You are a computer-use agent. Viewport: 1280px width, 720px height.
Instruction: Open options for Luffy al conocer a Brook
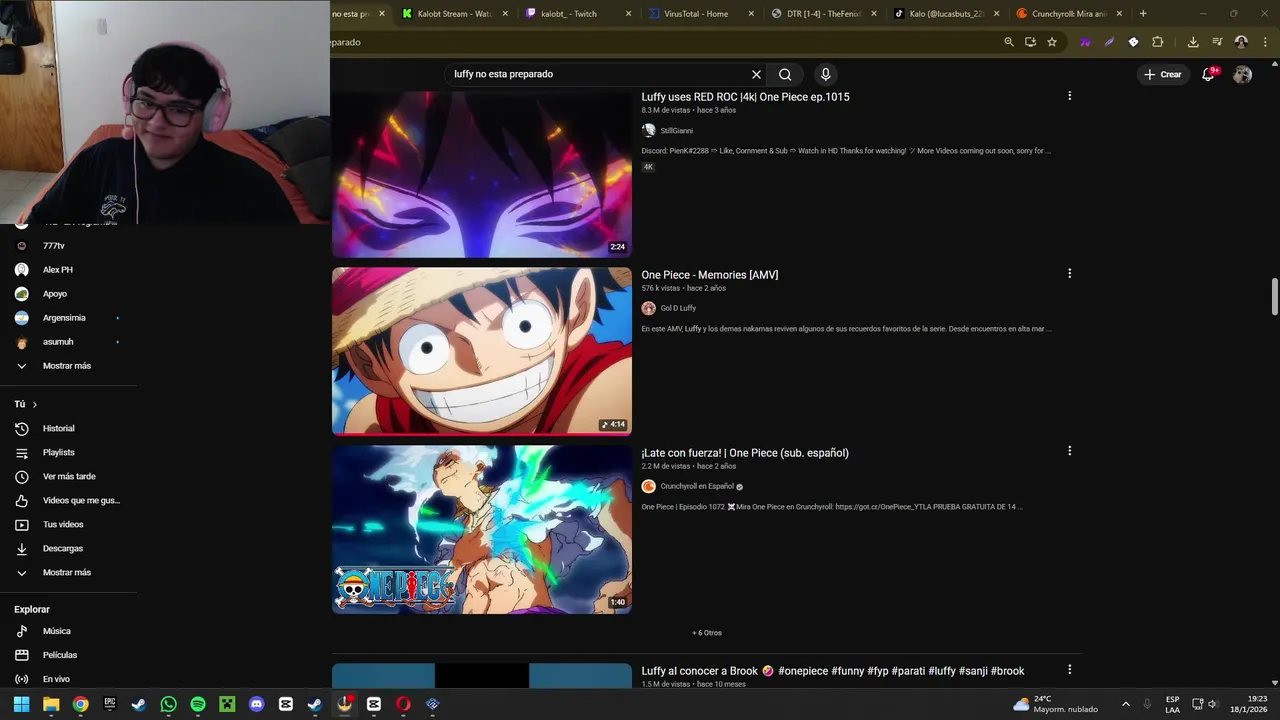click(x=1069, y=670)
